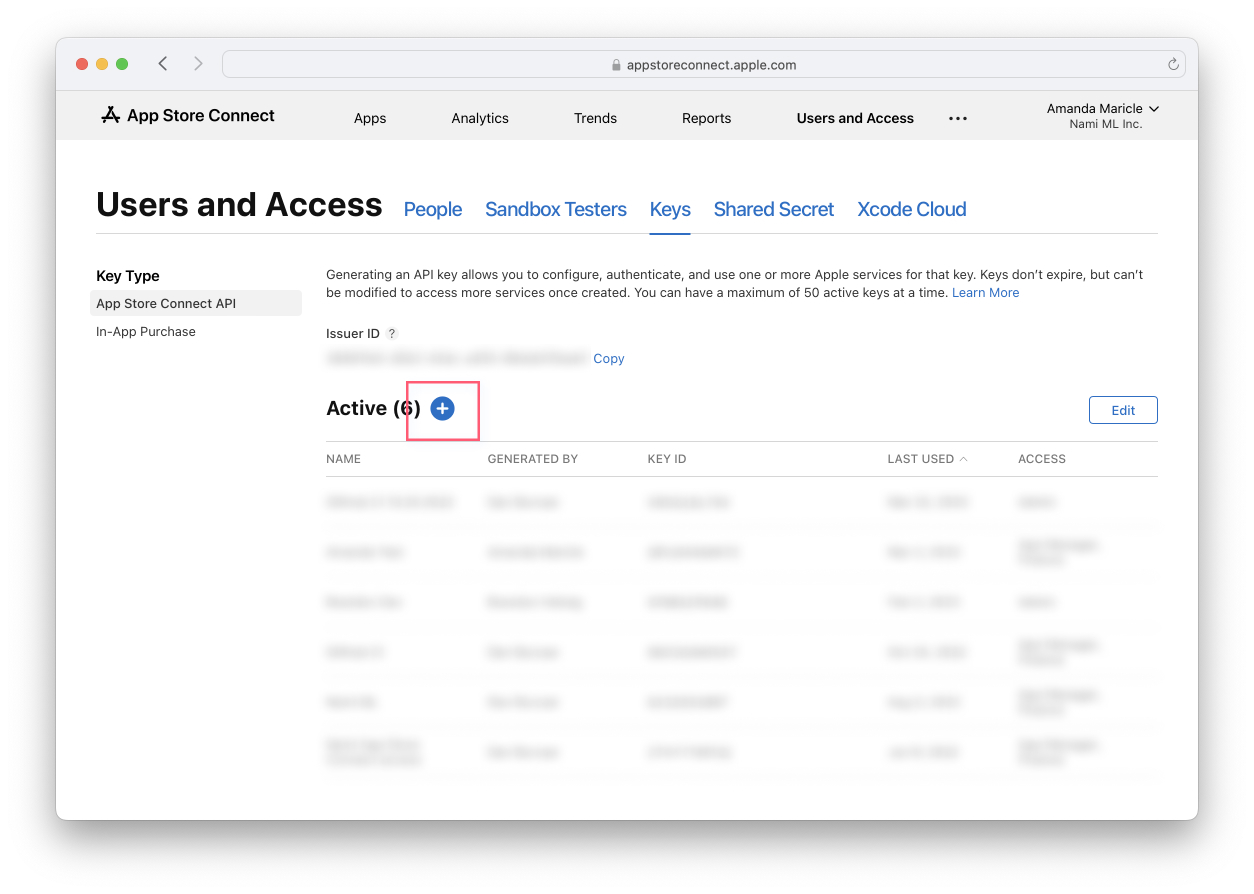Click the Issuer ID question mark help icon
This screenshot has height=894, width=1254.
click(x=392, y=334)
